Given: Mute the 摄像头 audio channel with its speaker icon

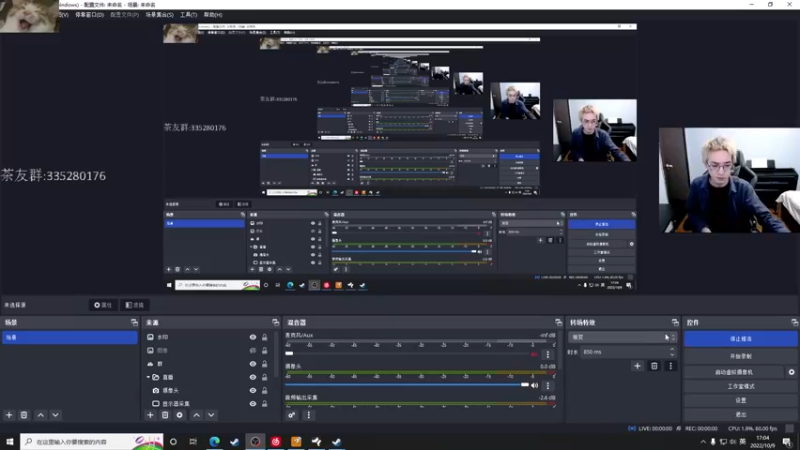Looking at the screenshot, I should [534, 385].
